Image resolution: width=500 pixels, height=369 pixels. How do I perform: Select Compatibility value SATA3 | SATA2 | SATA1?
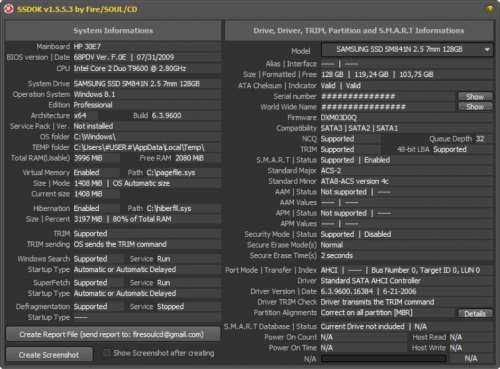pyautogui.click(x=359, y=128)
